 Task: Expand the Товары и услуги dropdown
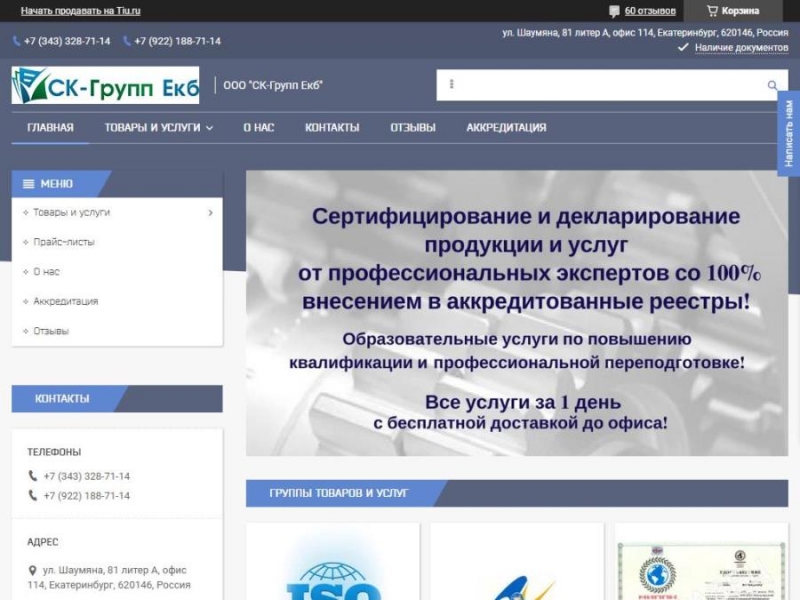pyautogui.click(x=158, y=128)
